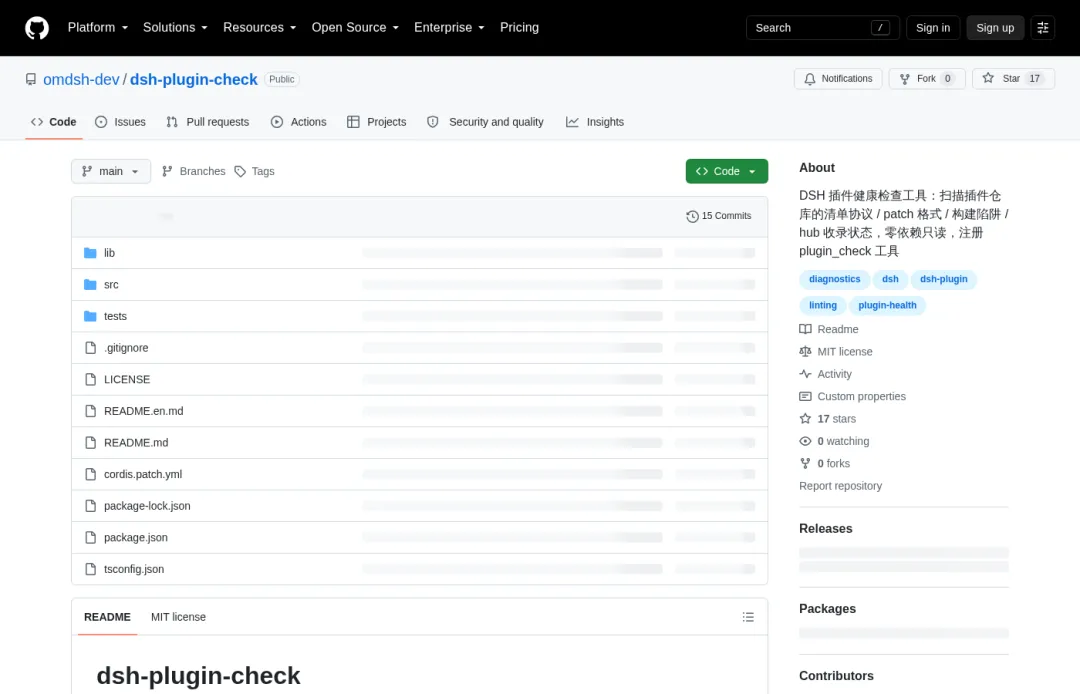This screenshot has height=694, width=1080.
Task: Fork this repository
Action: pos(926,78)
